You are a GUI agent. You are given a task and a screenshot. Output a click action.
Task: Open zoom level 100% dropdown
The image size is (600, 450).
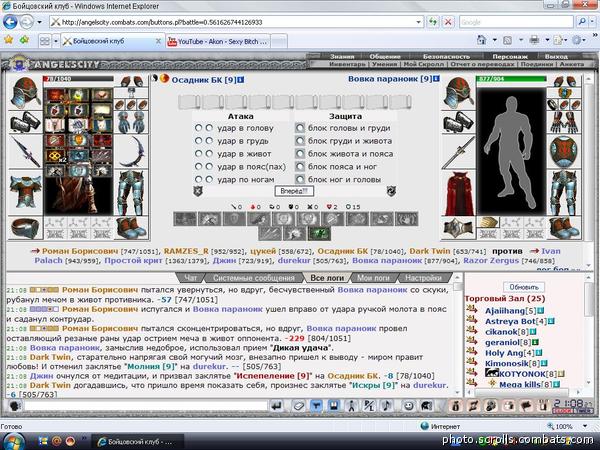click(x=585, y=426)
